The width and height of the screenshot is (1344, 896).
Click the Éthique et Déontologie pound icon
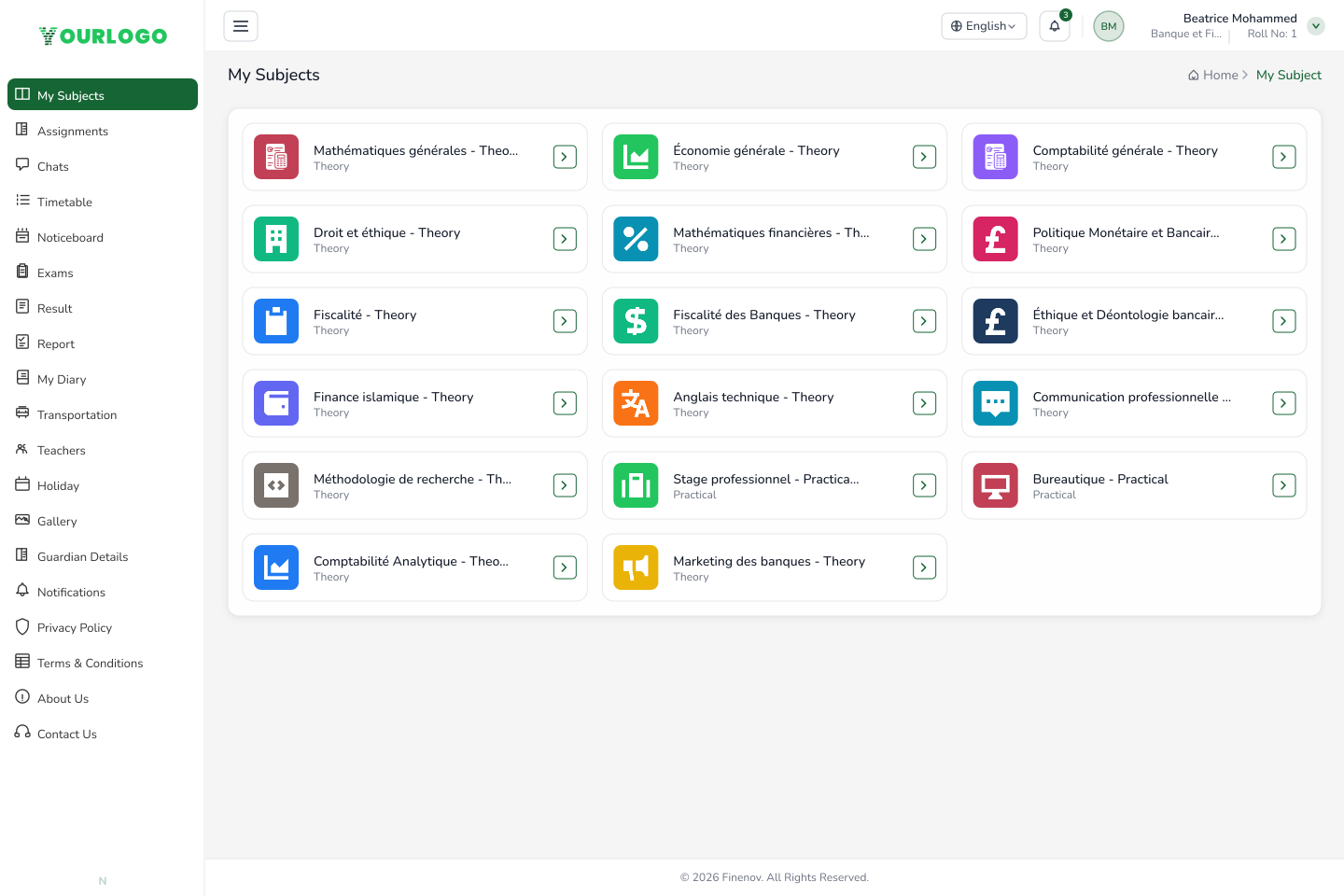(x=996, y=321)
